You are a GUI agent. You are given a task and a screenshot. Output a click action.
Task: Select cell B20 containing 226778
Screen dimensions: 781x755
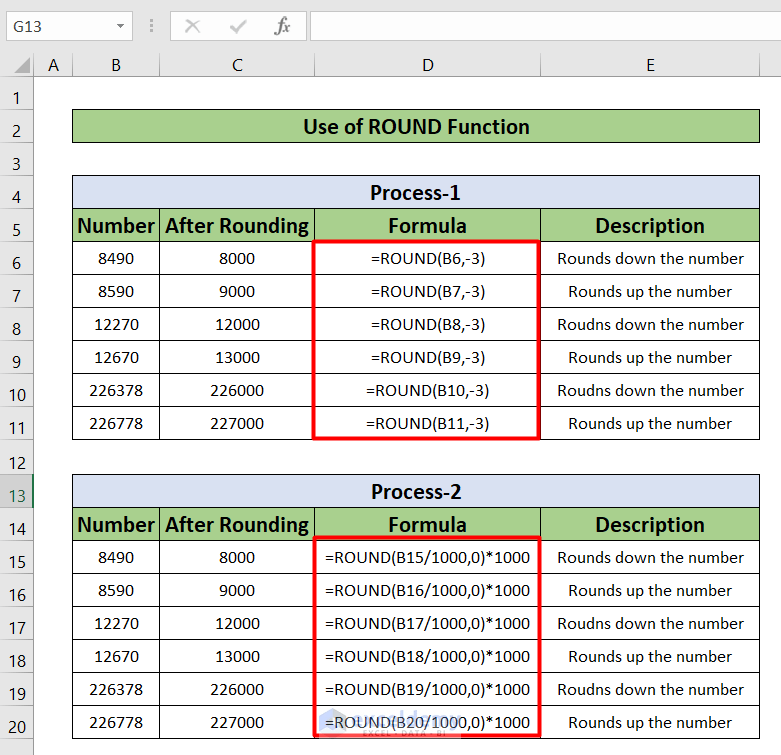116,722
